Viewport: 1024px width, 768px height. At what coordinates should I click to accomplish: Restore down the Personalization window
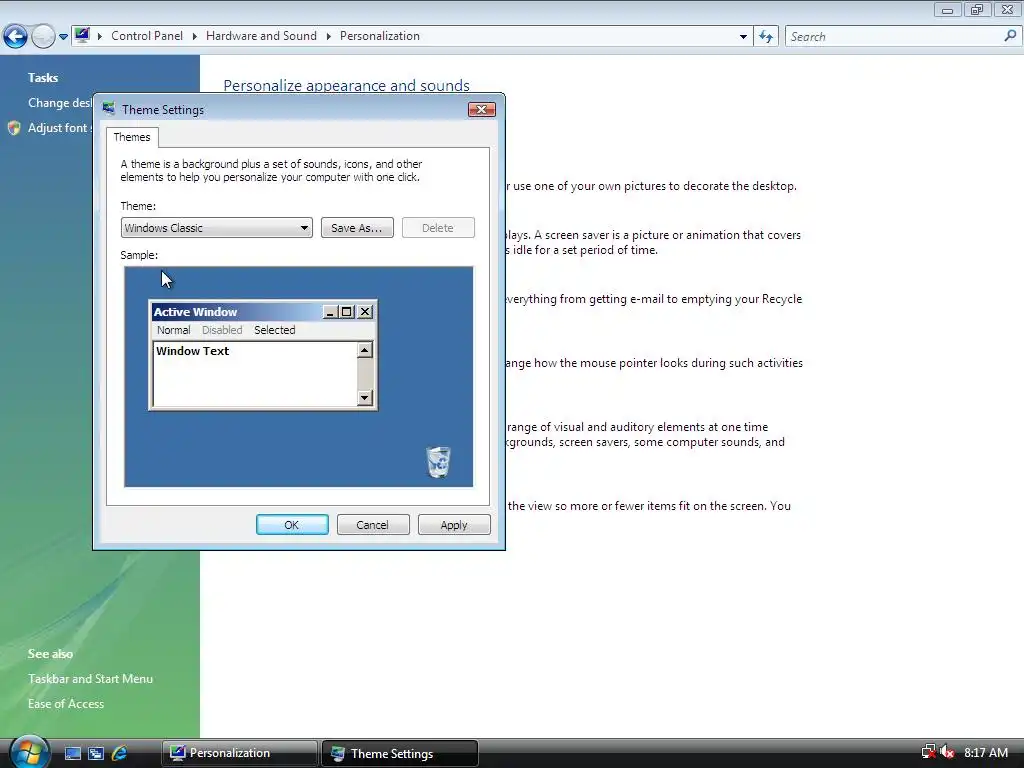977,10
